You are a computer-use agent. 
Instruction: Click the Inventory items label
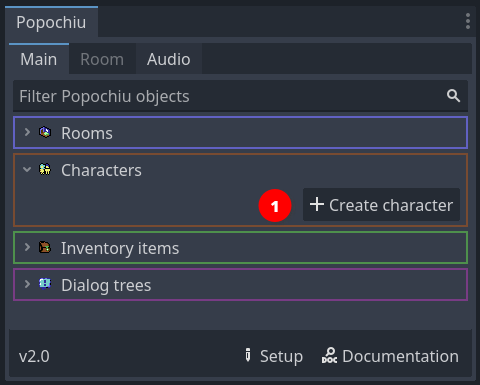click(120, 248)
